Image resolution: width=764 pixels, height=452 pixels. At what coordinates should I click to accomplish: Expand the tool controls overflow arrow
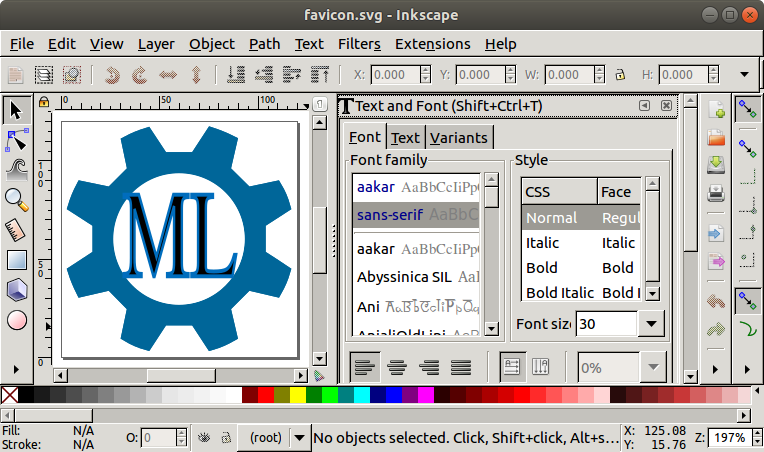[x=744, y=75]
